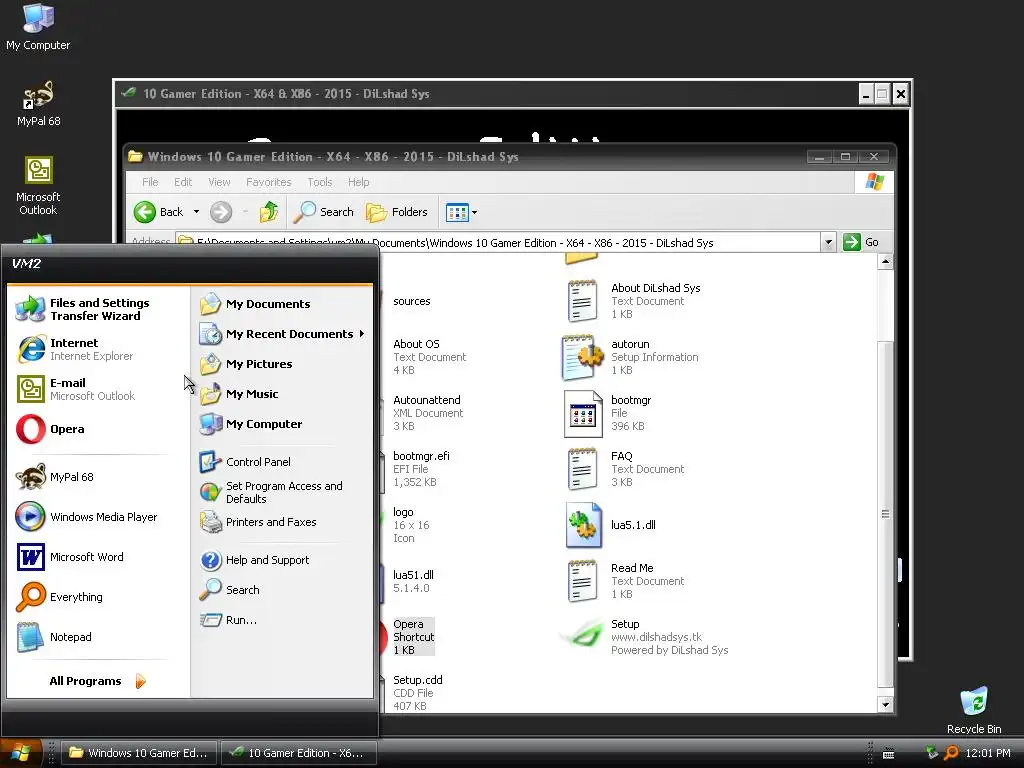Open the Favorites menu
1024x768 pixels.
click(268, 182)
